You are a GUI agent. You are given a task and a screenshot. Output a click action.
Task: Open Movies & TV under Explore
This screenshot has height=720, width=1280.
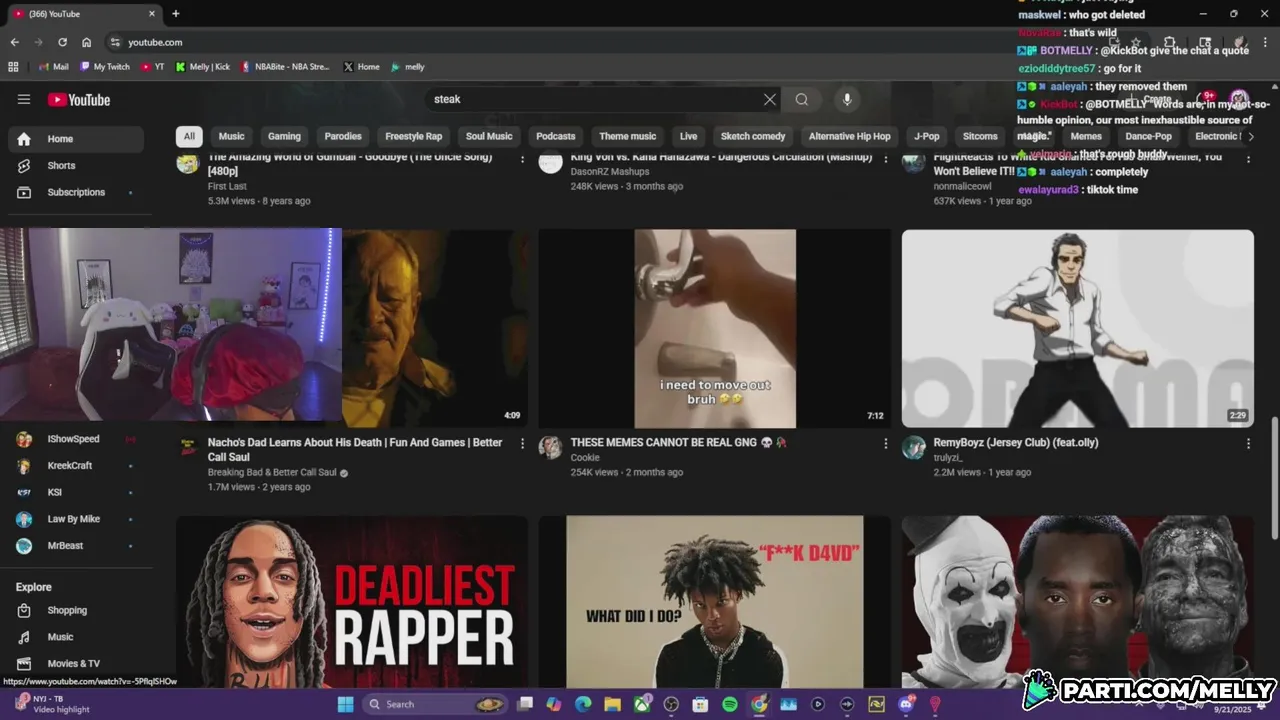pos(76,664)
